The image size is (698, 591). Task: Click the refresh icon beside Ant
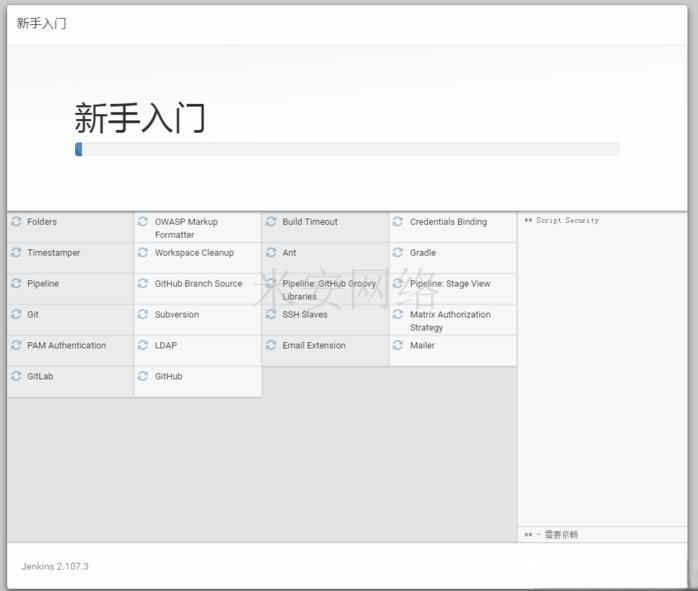point(271,252)
